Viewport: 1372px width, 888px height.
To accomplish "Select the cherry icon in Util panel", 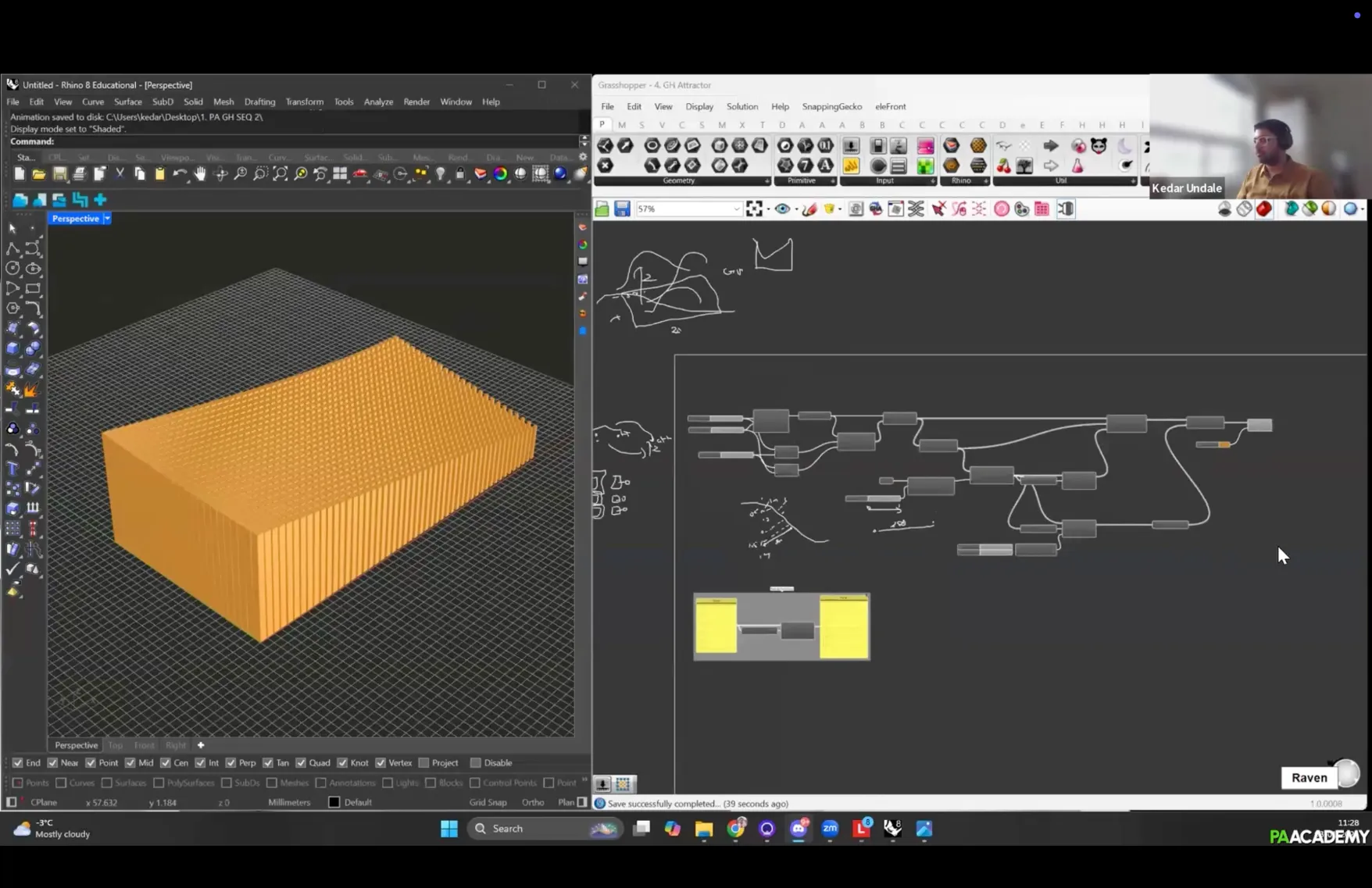I will [1004, 166].
